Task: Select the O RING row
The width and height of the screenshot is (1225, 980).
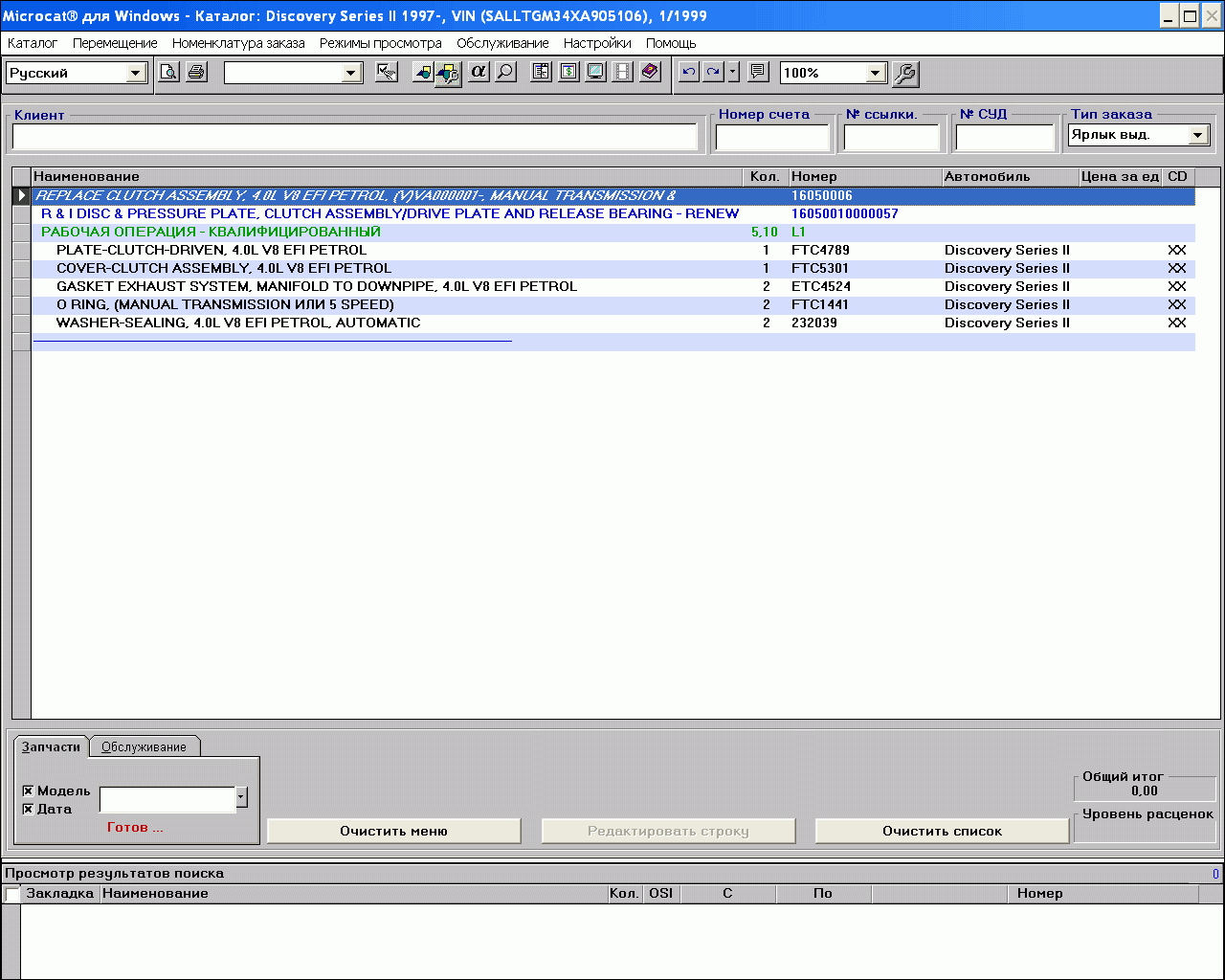Action: coord(613,304)
